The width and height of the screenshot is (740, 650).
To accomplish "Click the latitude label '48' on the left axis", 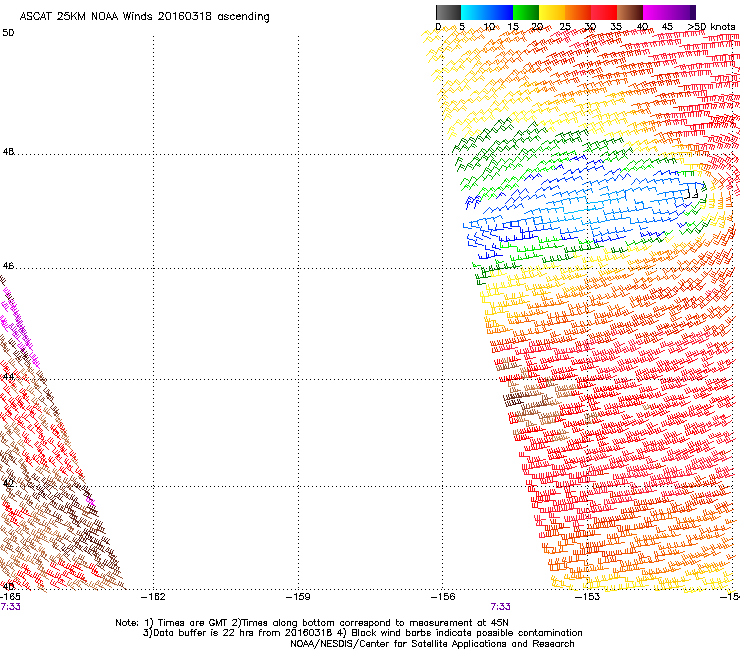I will (8, 152).
